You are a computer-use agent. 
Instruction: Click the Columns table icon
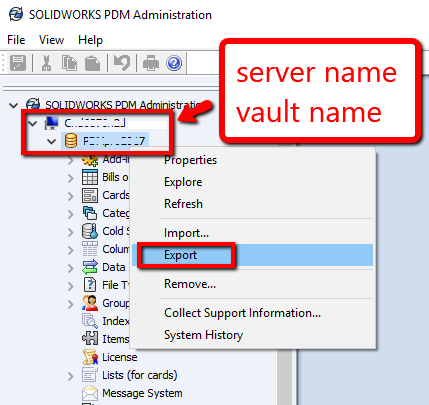point(90,249)
